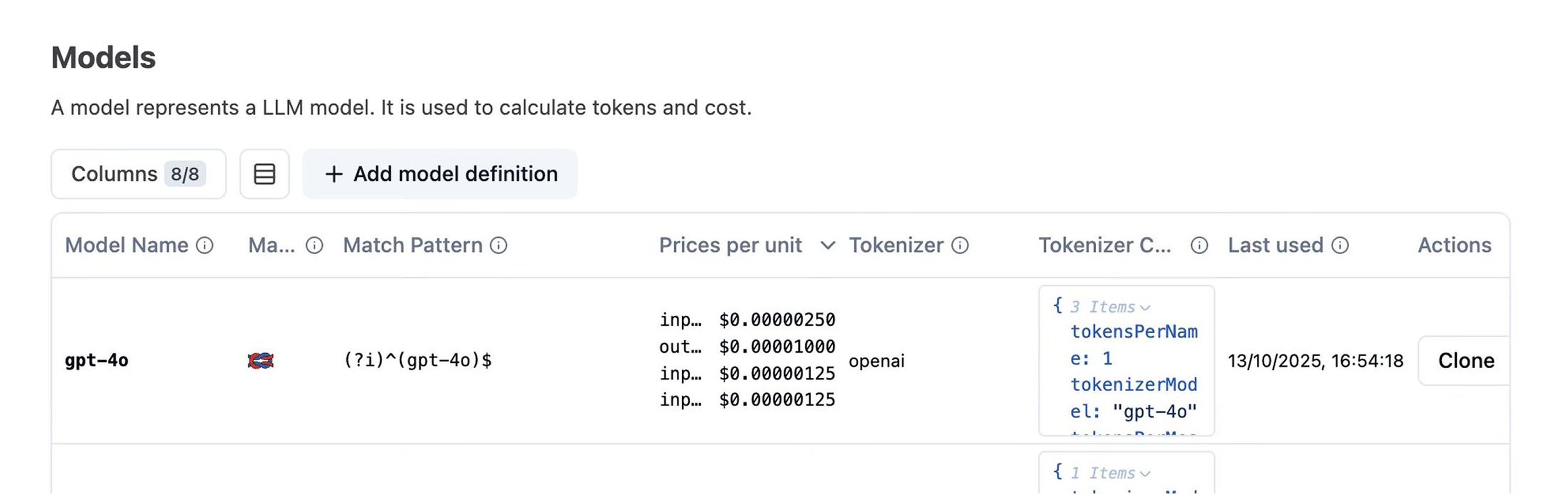The height and width of the screenshot is (494, 1568).
Task: Click the Last used column header
Action: click(x=1275, y=246)
